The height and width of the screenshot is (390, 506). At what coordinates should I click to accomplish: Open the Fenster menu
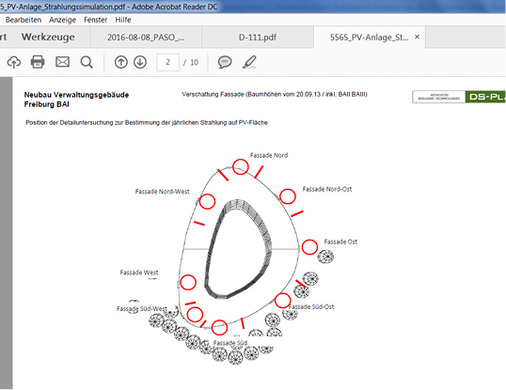[x=95, y=20]
